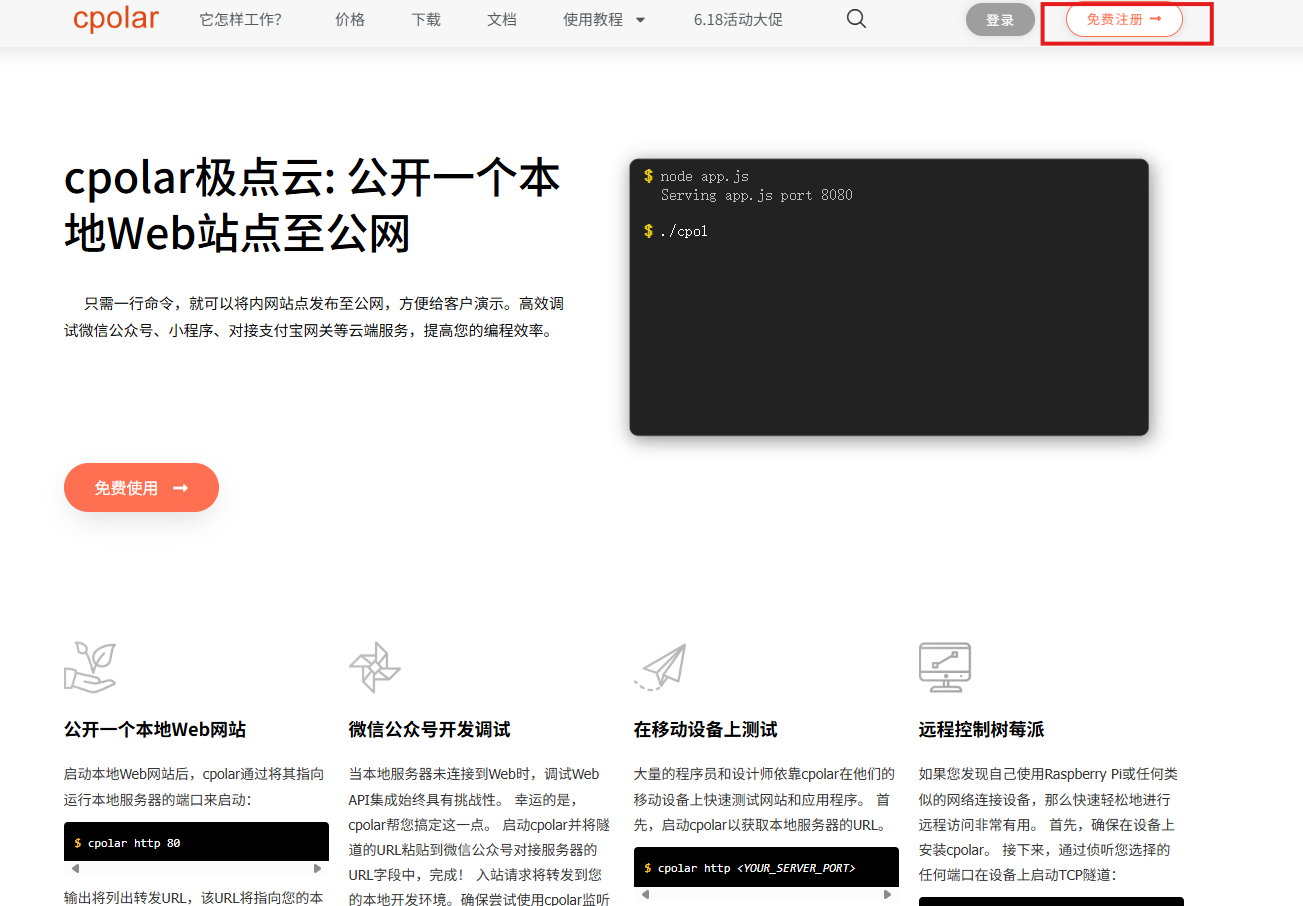Click the horizontal scrollbar under cpolar http 80
Image resolution: width=1303 pixels, height=906 pixels.
pos(196,869)
